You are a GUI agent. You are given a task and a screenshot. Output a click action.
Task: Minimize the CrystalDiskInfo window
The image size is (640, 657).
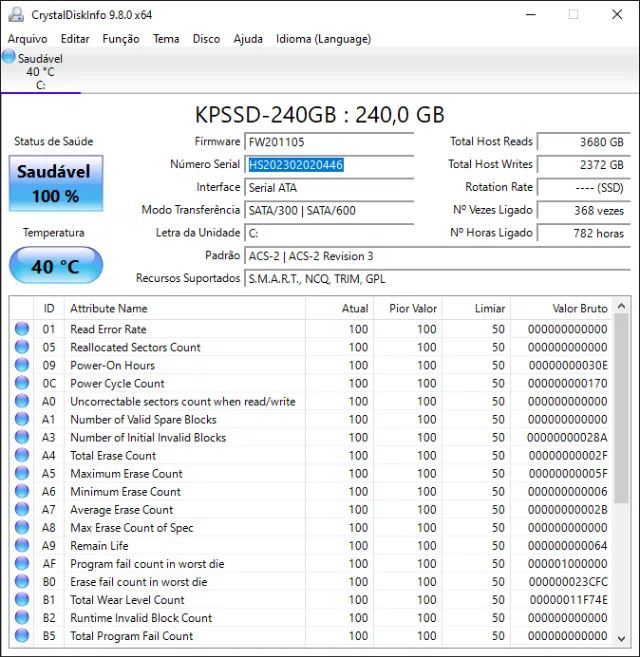[x=531, y=15]
